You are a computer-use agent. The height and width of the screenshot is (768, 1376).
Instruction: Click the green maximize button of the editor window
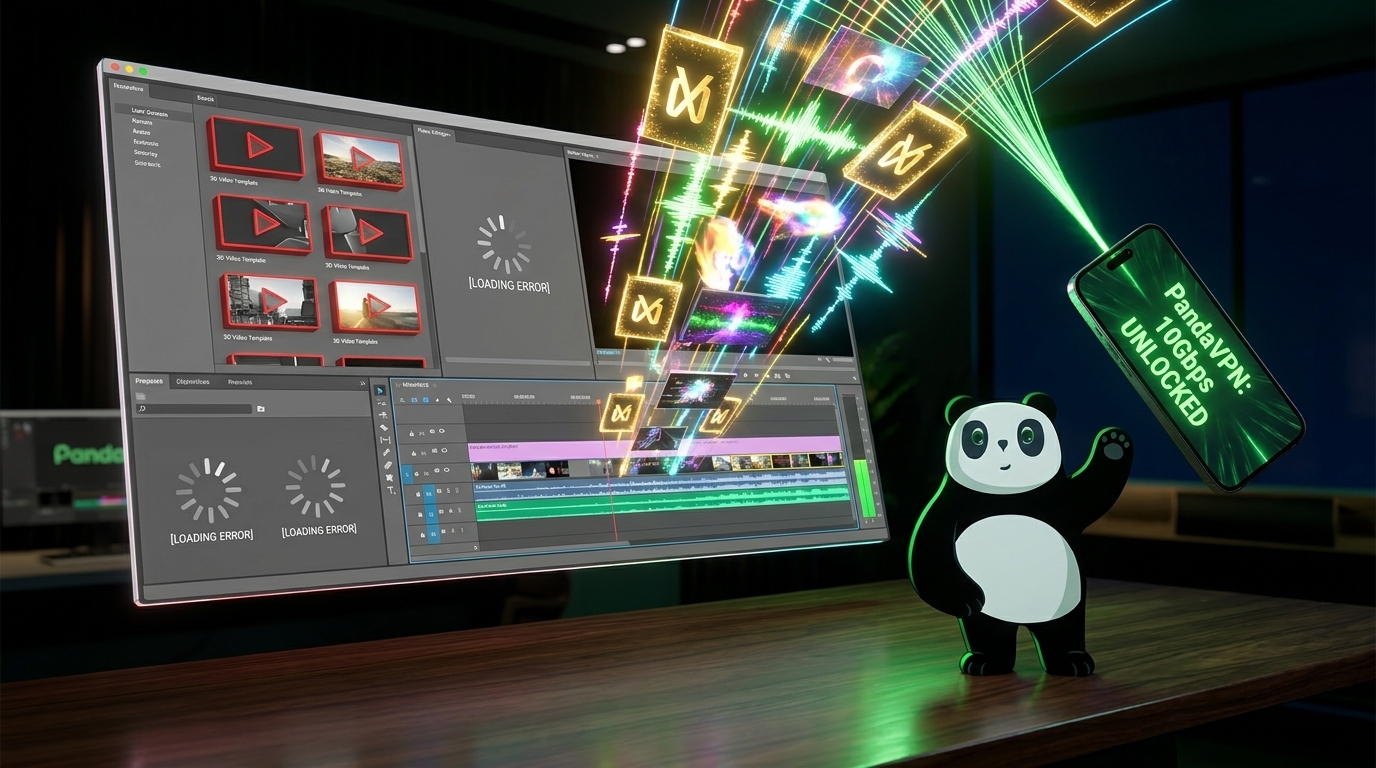coord(143,71)
